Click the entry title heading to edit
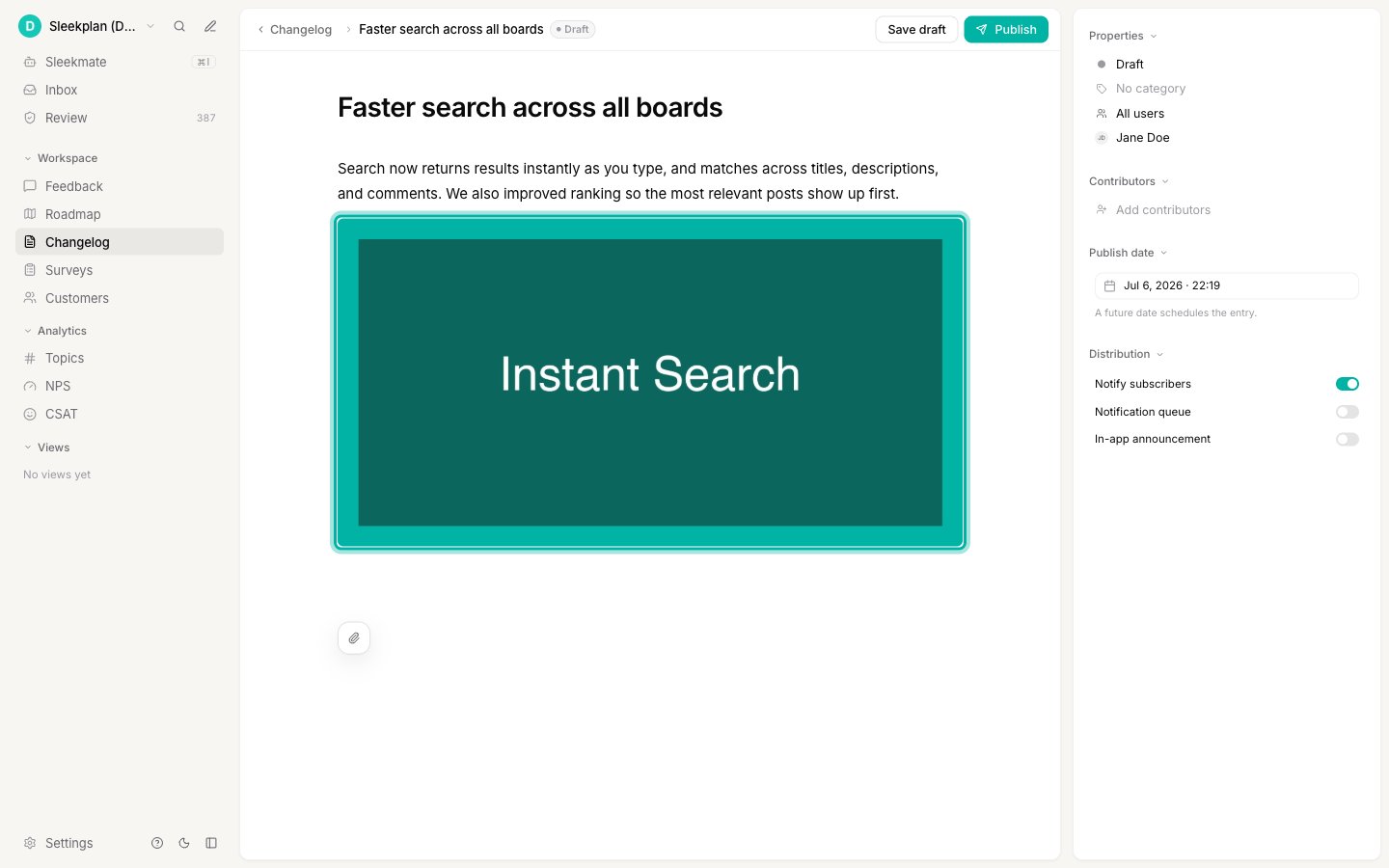 [x=530, y=107]
